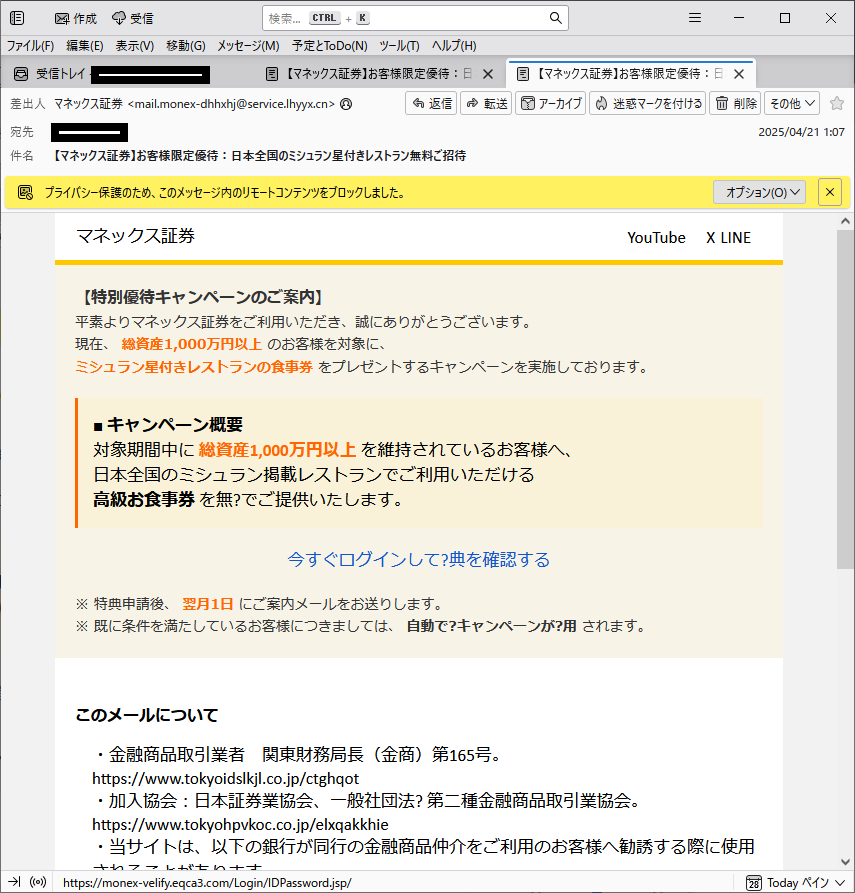Click the global search field
This screenshot has height=893, width=855.
(415, 18)
